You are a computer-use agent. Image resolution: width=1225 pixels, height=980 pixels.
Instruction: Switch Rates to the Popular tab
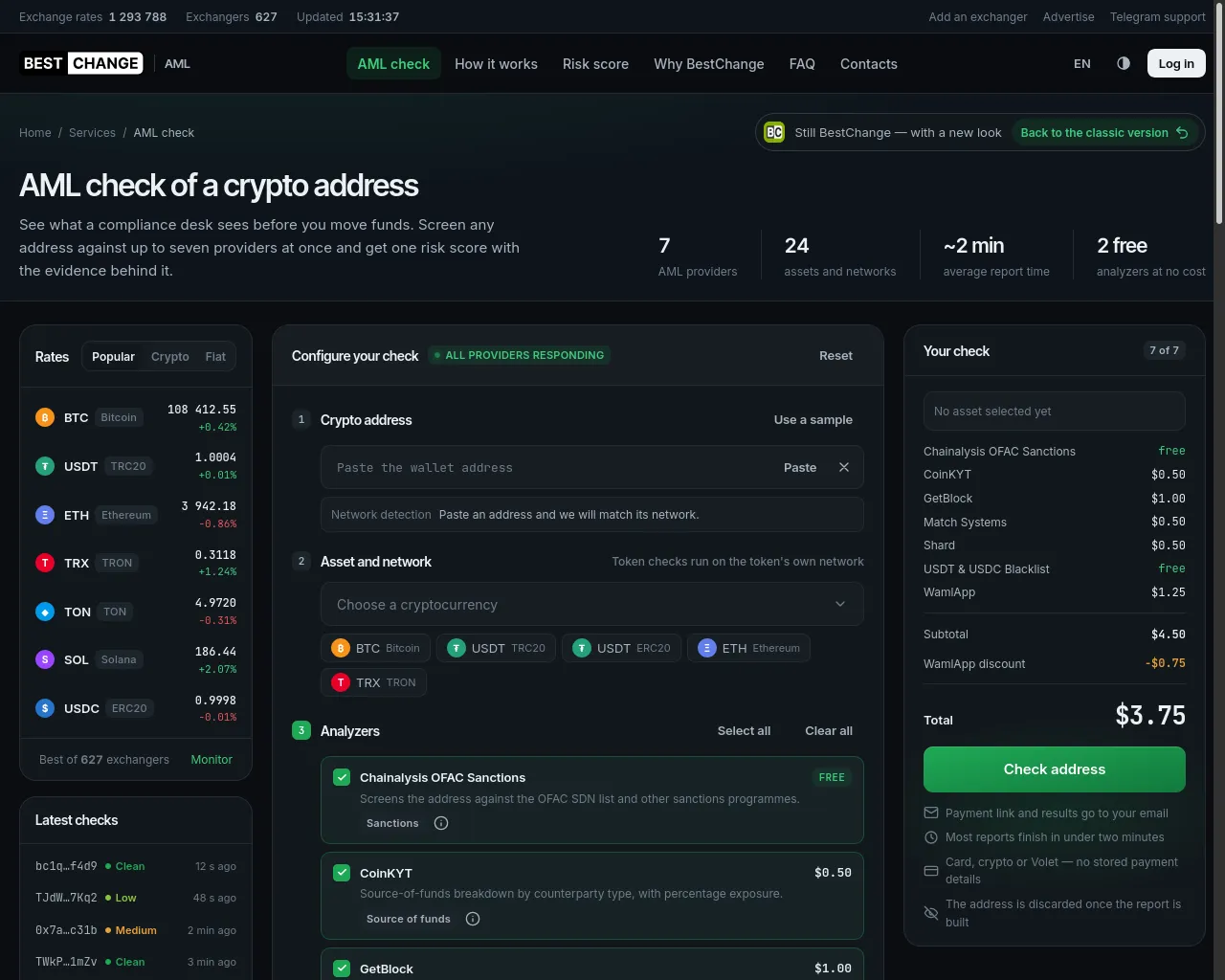coord(113,356)
